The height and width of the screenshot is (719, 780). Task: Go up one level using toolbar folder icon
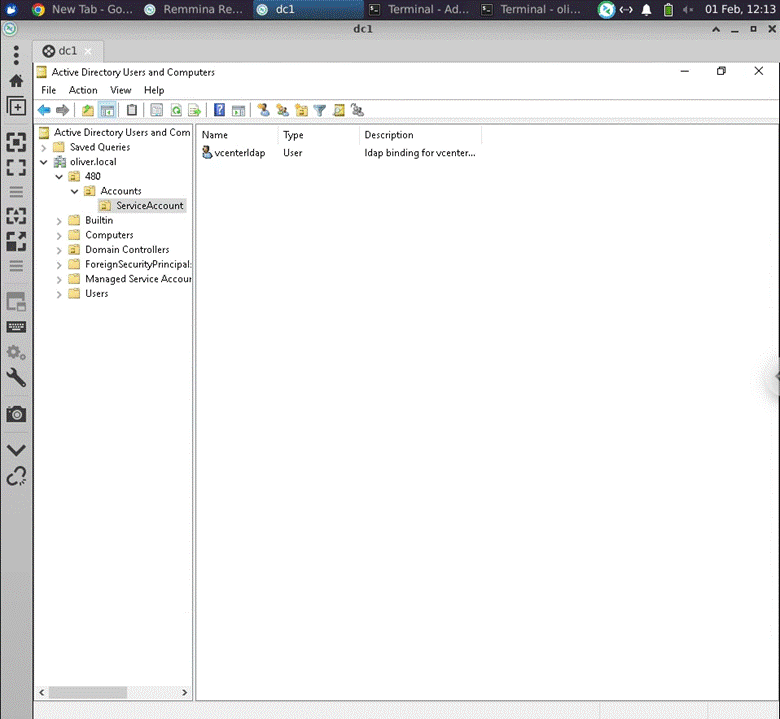tap(88, 110)
